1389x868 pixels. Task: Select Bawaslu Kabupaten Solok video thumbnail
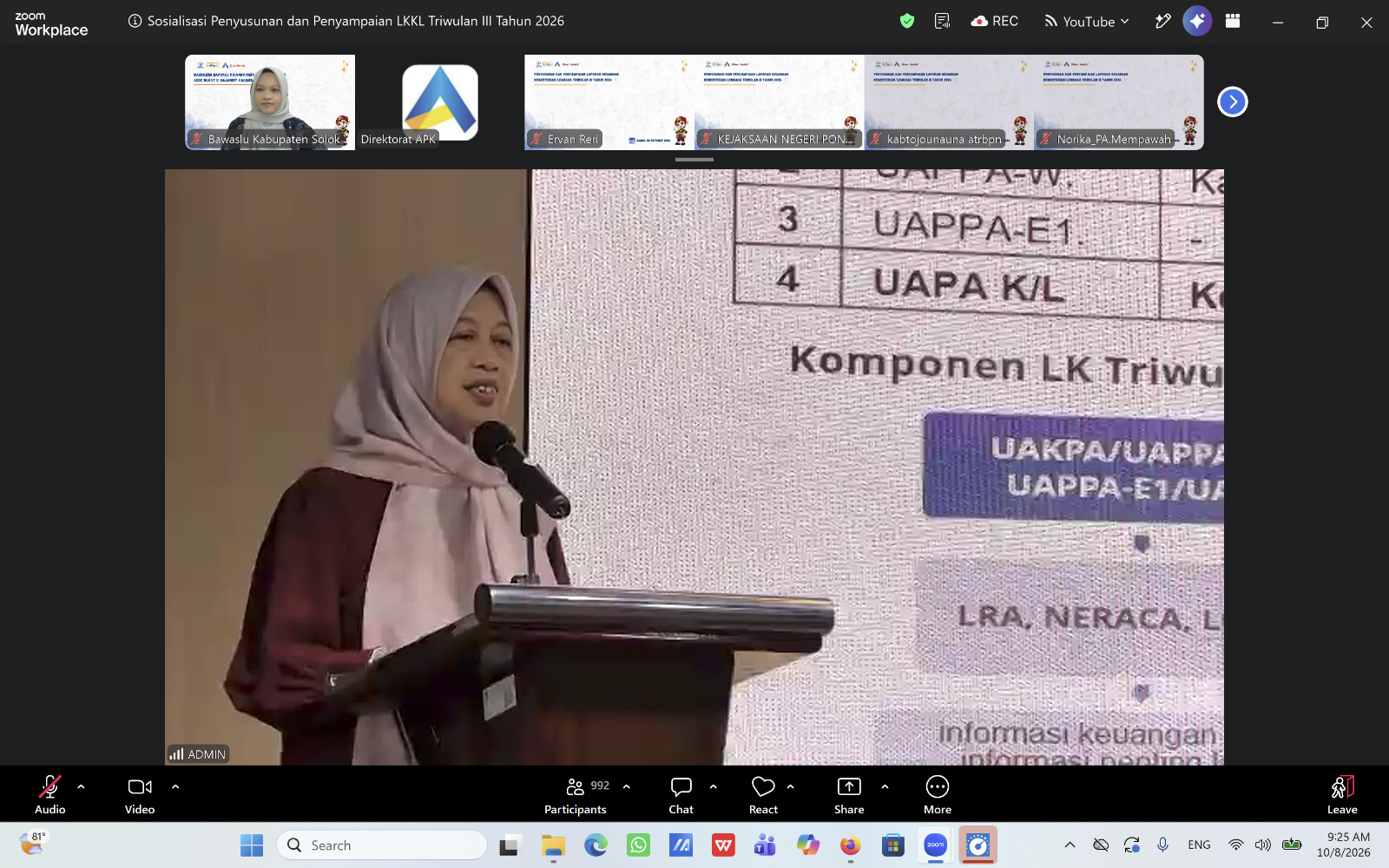click(270, 102)
